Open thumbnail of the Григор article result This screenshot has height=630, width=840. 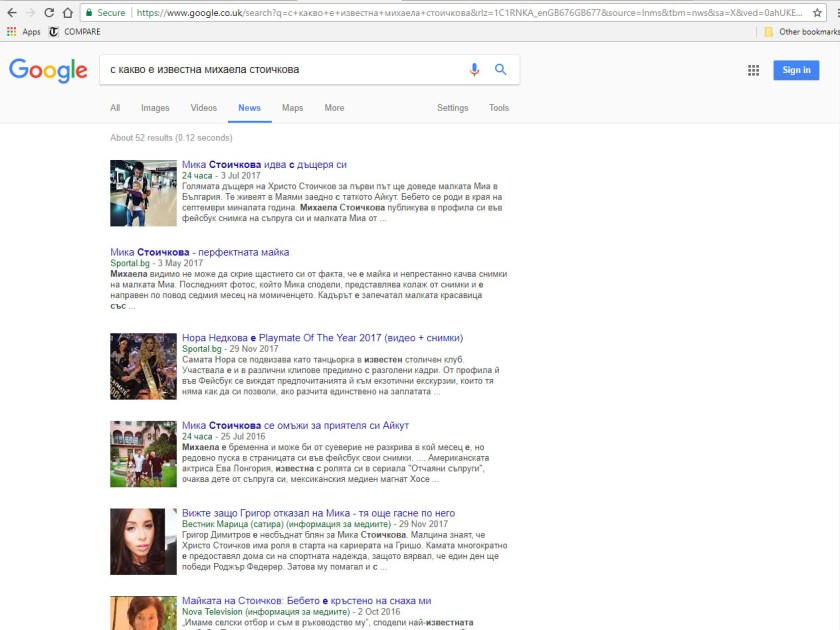(x=143, y=541)
